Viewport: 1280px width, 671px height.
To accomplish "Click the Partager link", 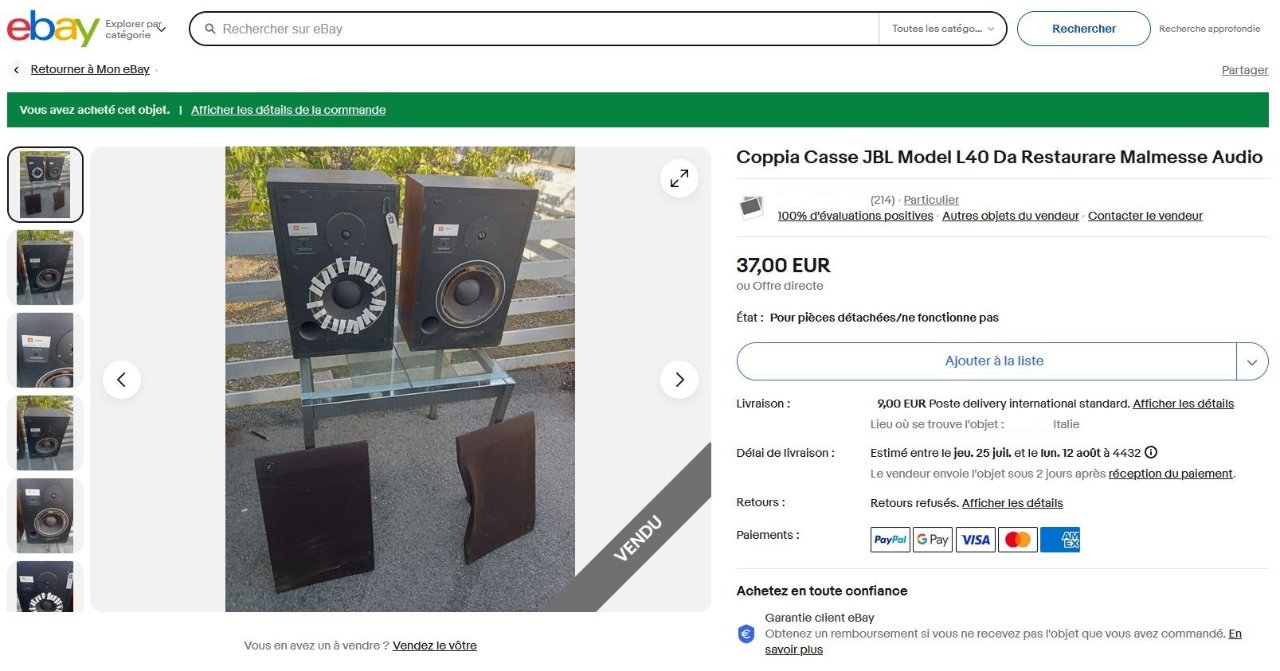I will (1245, 70).
